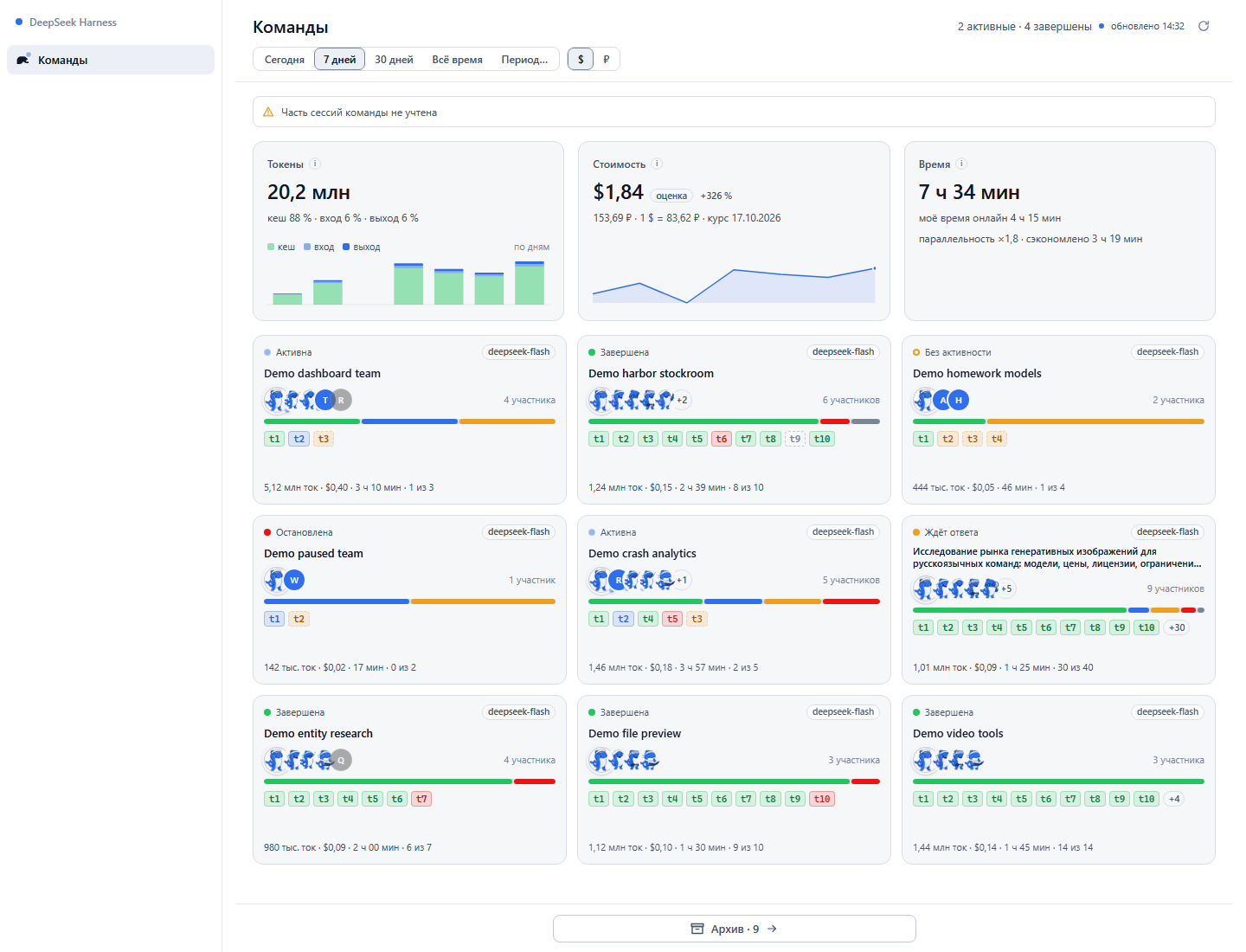Switch currency to rubles (₽)
1246x952 pixels.
click(x=606, y=59)
